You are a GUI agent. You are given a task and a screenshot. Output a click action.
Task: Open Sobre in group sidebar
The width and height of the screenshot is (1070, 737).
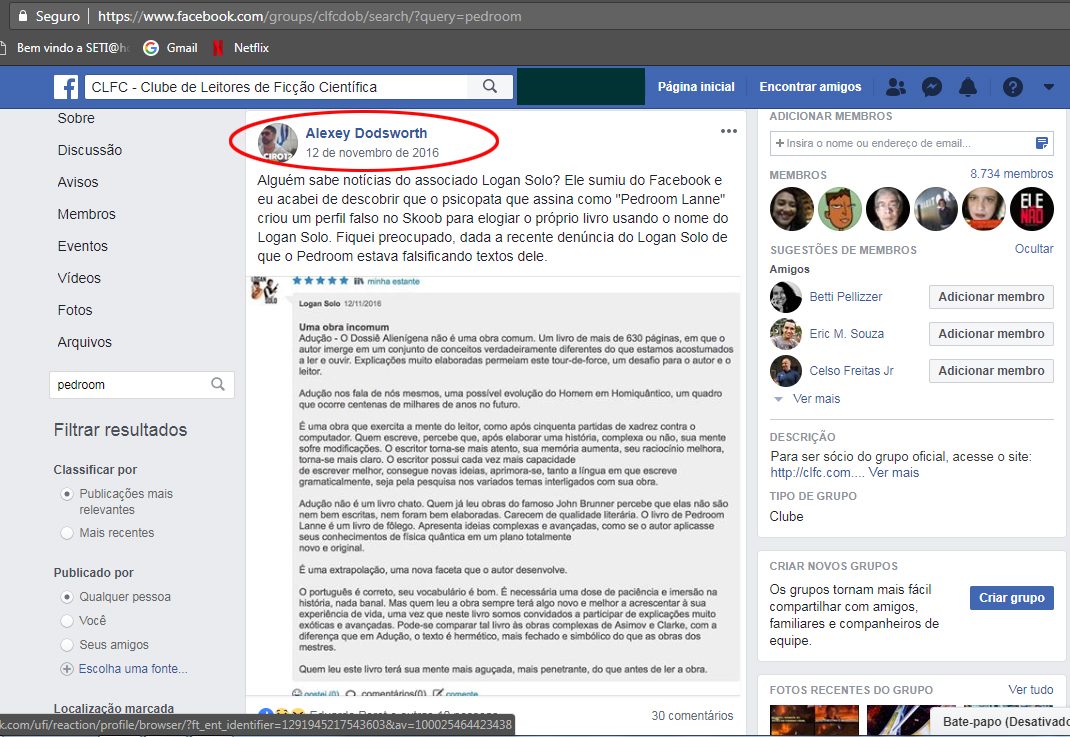(76, 118)
